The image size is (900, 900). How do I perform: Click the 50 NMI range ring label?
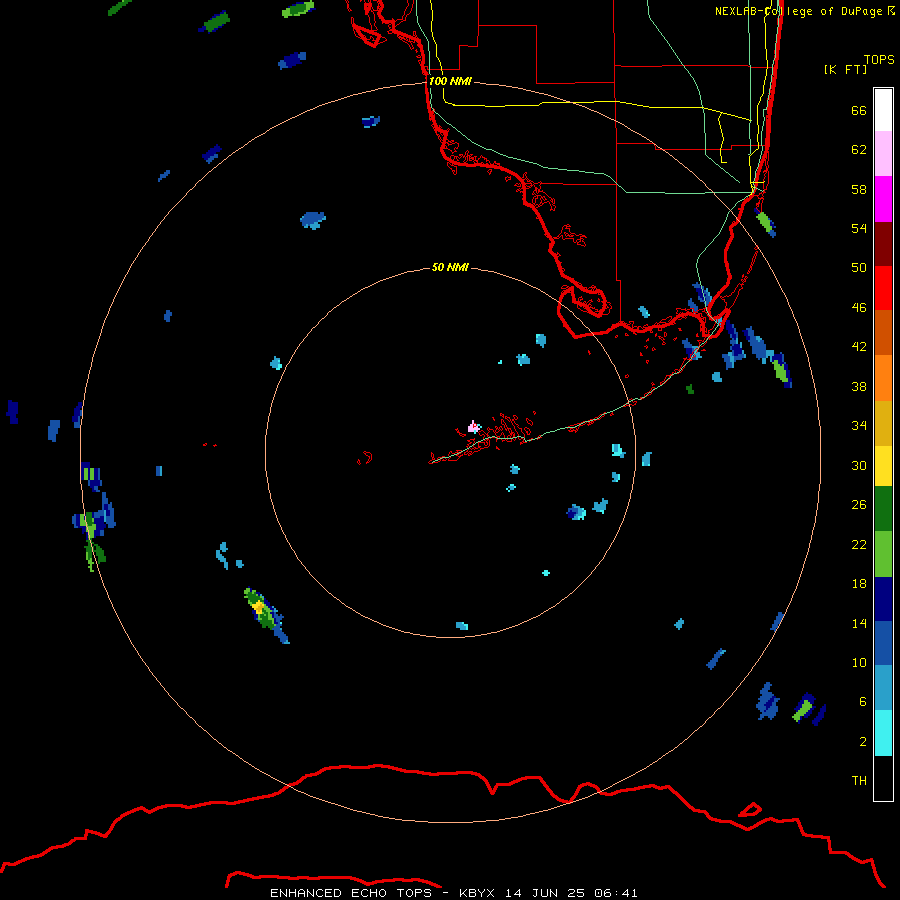[450, 267]
